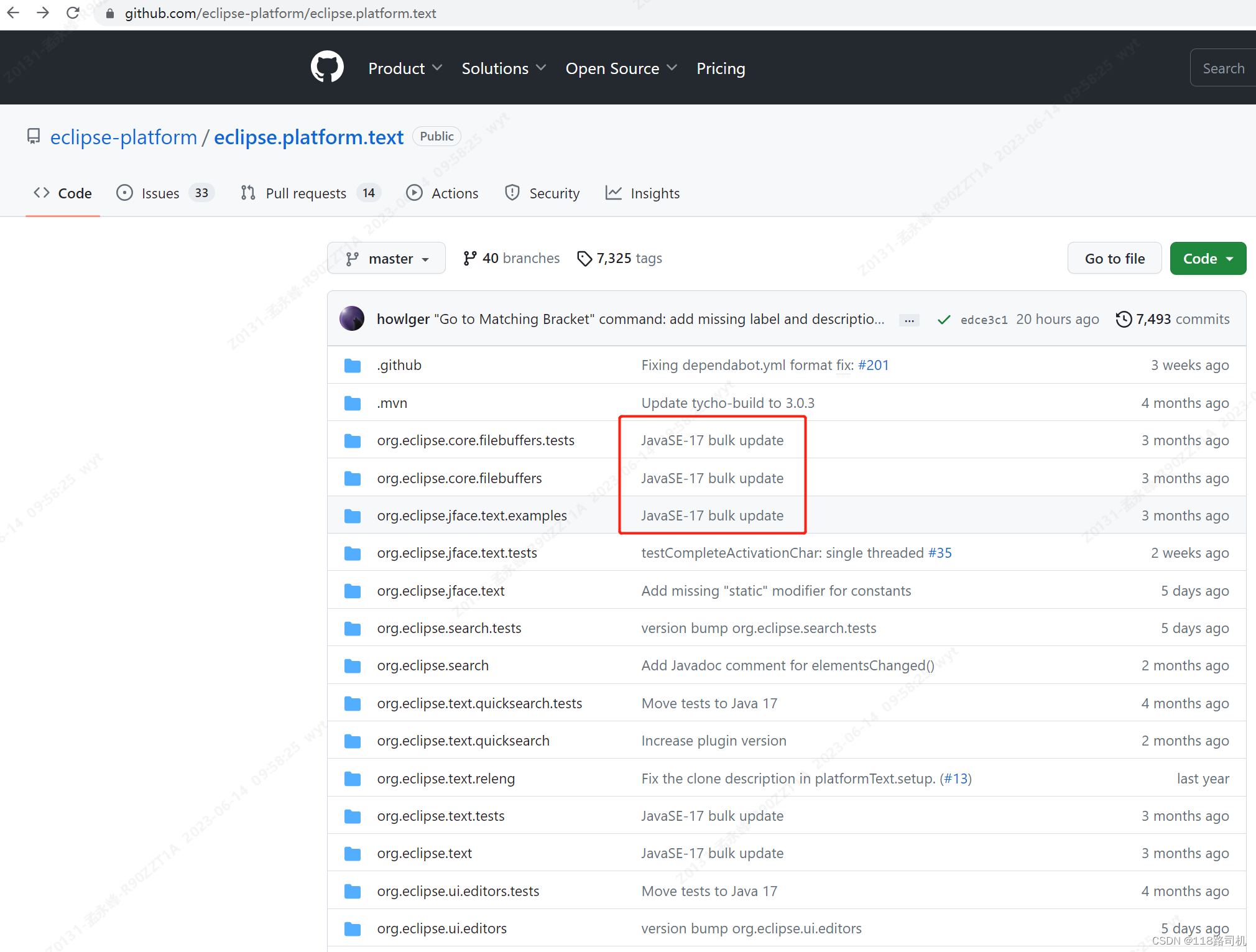Click folder icon for org.eclipse.jface.text

[x=353, y=591]
